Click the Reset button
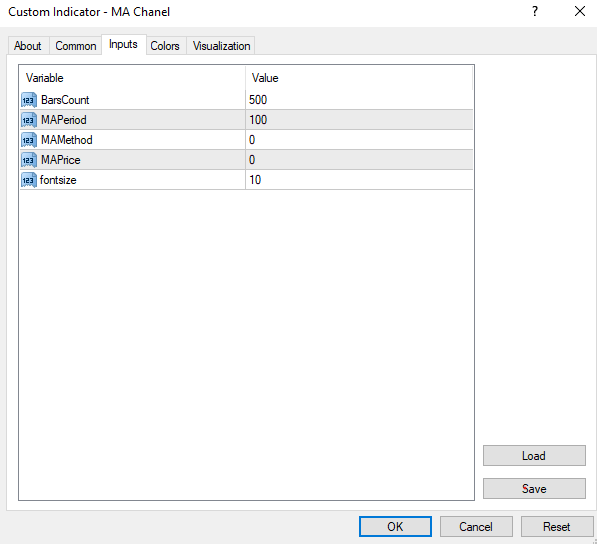The image size is (597, 544). pos(557,527)
